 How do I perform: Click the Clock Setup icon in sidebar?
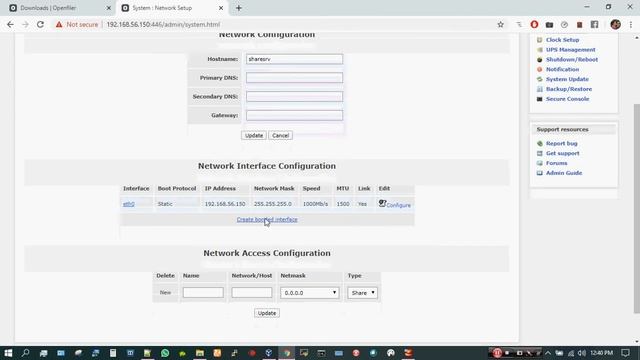540,40
